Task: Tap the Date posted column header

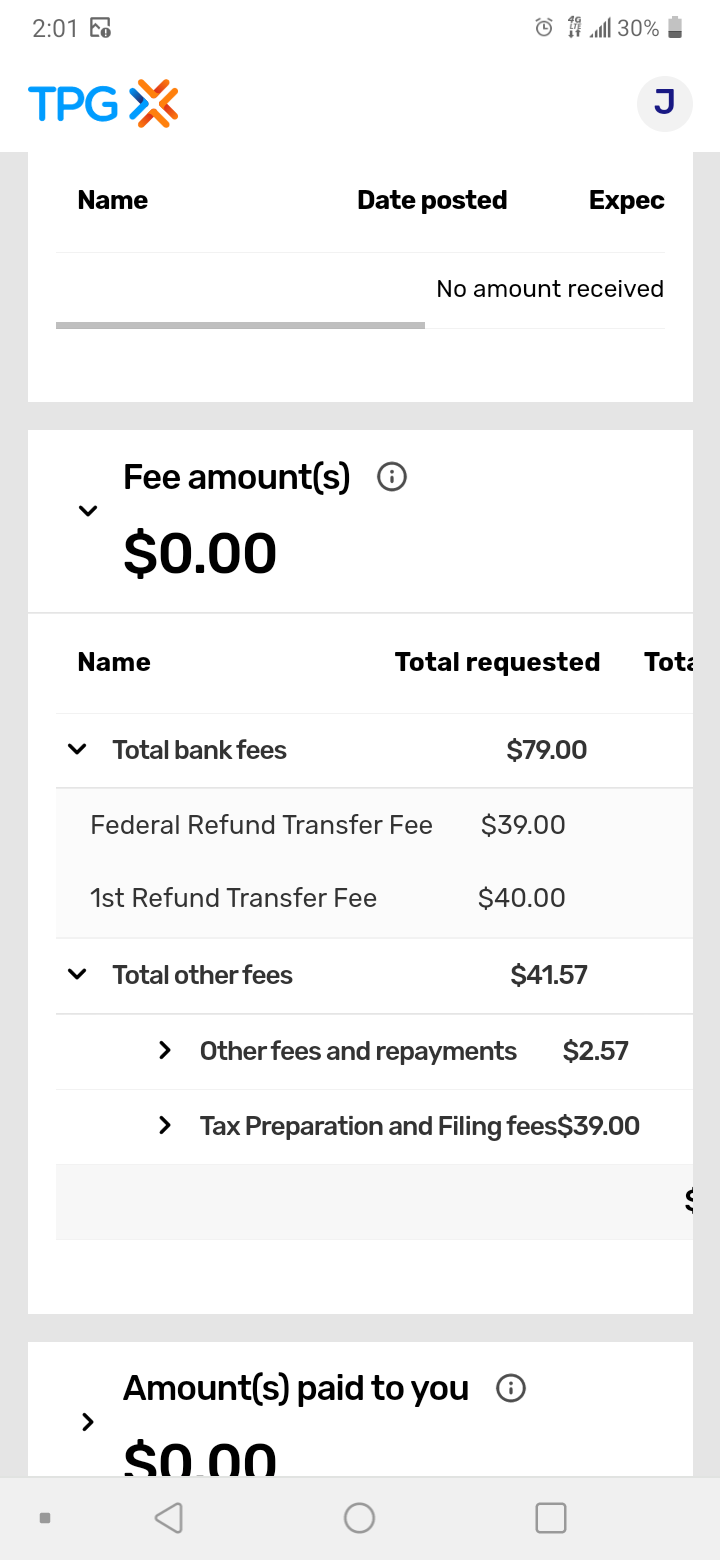Action: click(432, 200)
